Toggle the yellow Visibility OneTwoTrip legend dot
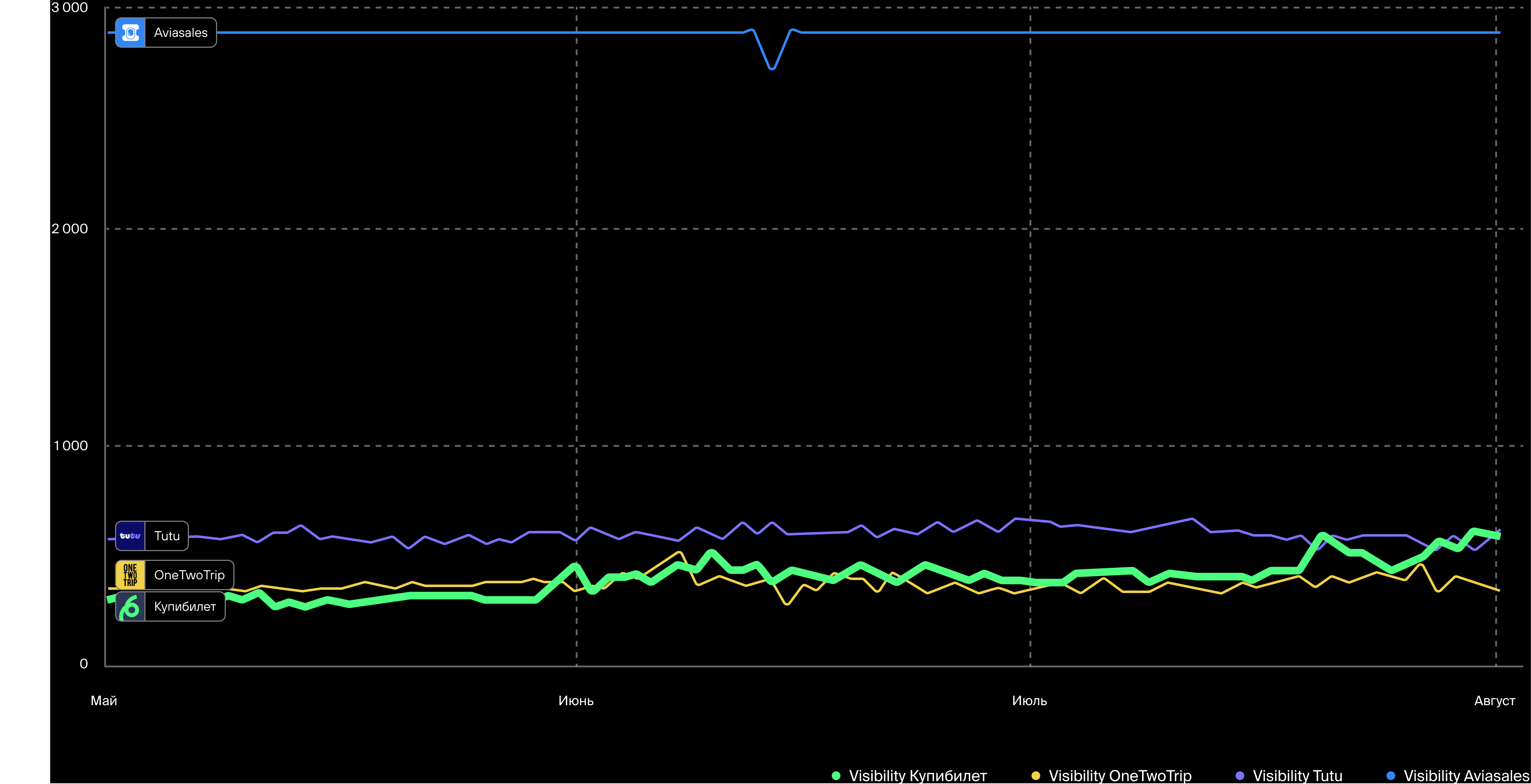Image resolution: width=1531 pixels, height=784 pixels. [1036, 775]
